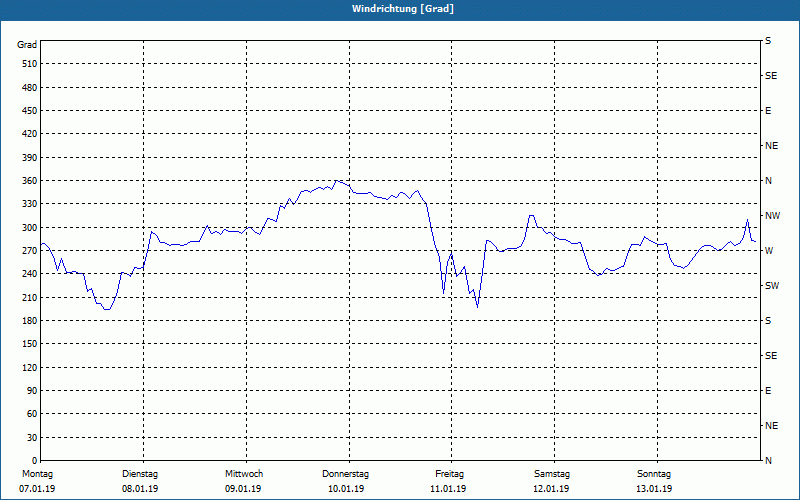Click the date 09.01.19
The height and width of the screenshot is (500, 800).
243,489
